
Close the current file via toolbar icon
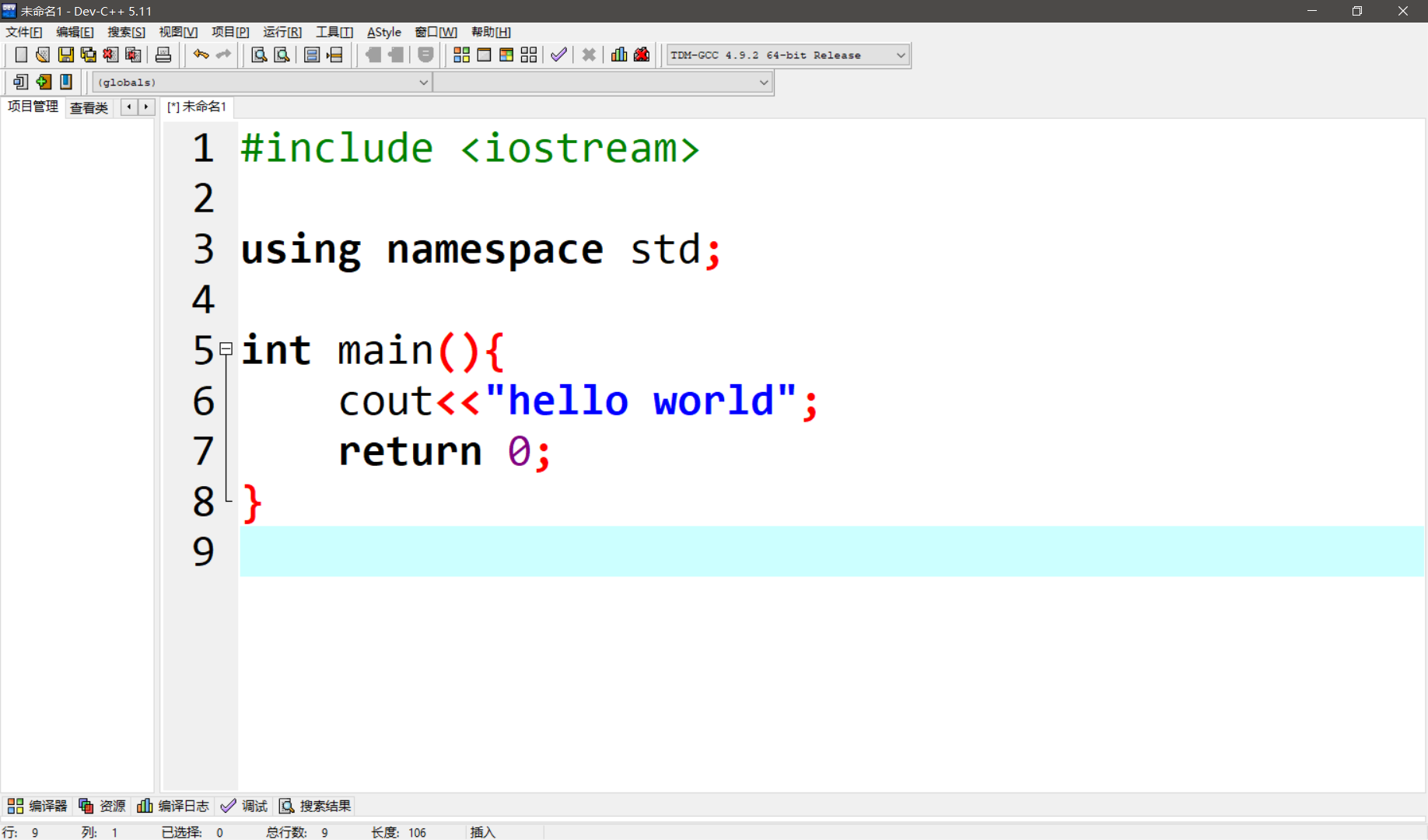click(110, 54)
